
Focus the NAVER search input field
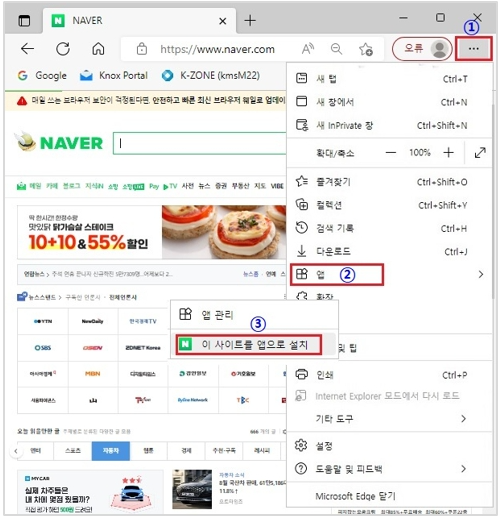[199, 143]
